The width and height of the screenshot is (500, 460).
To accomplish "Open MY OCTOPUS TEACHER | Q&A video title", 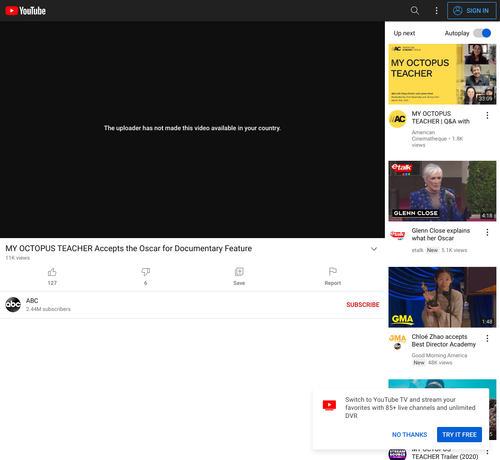I will coord(441,117).
